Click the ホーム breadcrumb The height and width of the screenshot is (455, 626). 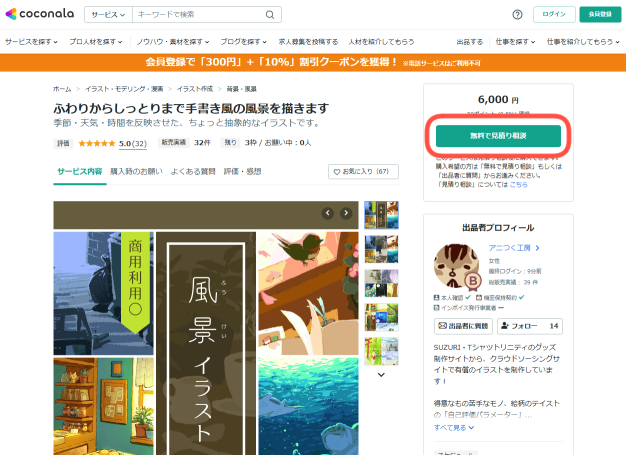(x=62, y=89)
